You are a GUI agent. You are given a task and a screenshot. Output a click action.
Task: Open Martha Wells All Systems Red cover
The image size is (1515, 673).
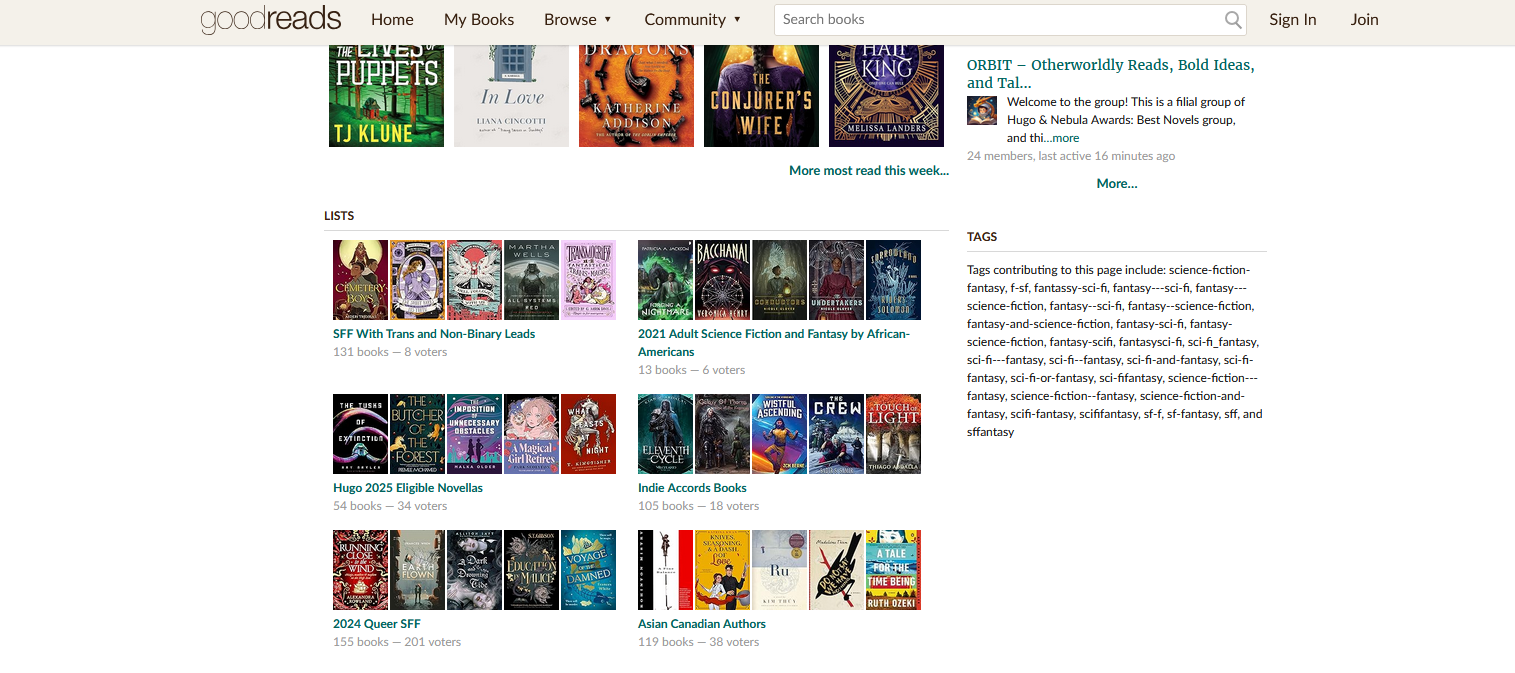[x=531, y=280]
